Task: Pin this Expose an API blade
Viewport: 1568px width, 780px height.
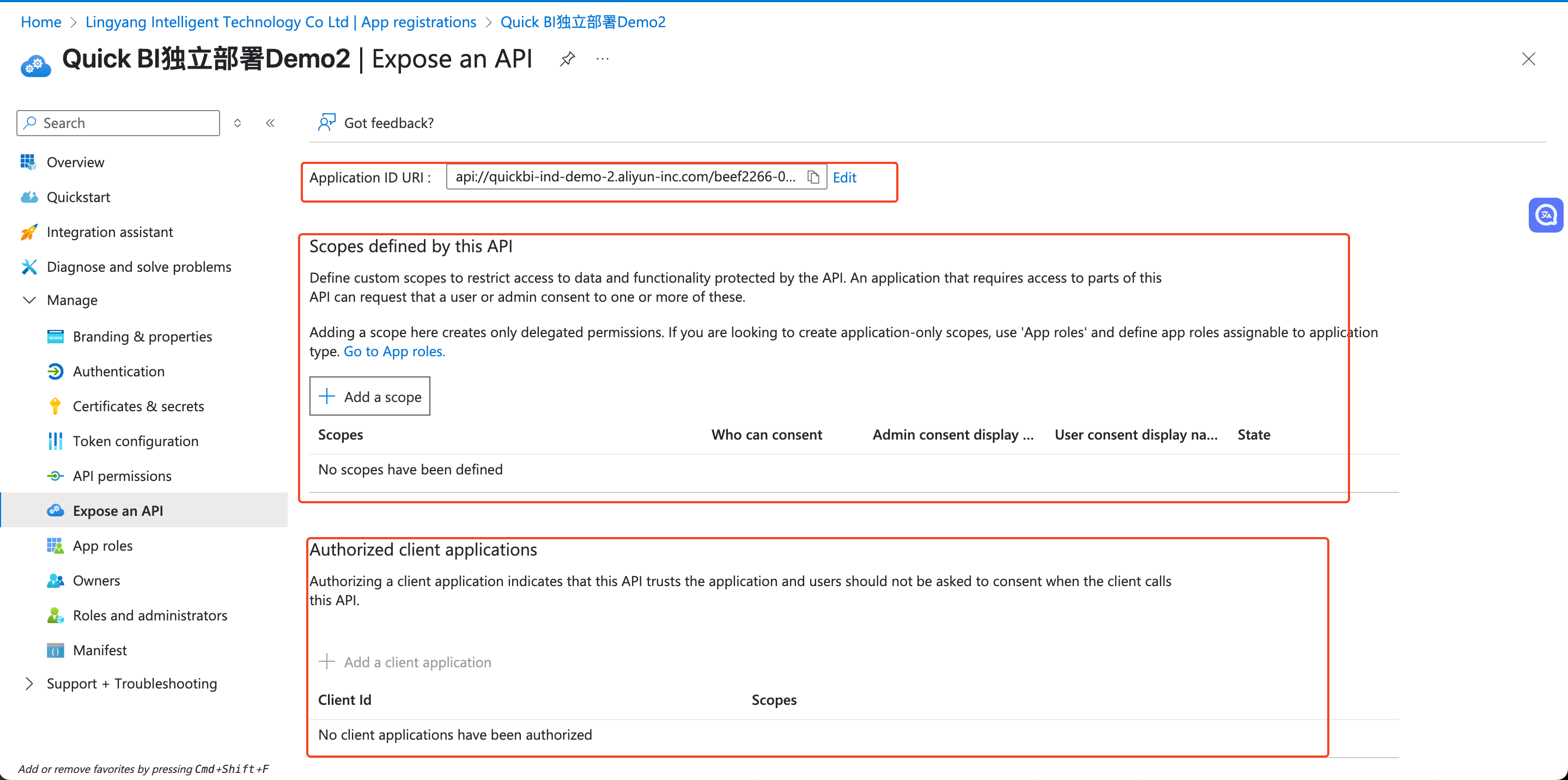Action: [567, 59]
